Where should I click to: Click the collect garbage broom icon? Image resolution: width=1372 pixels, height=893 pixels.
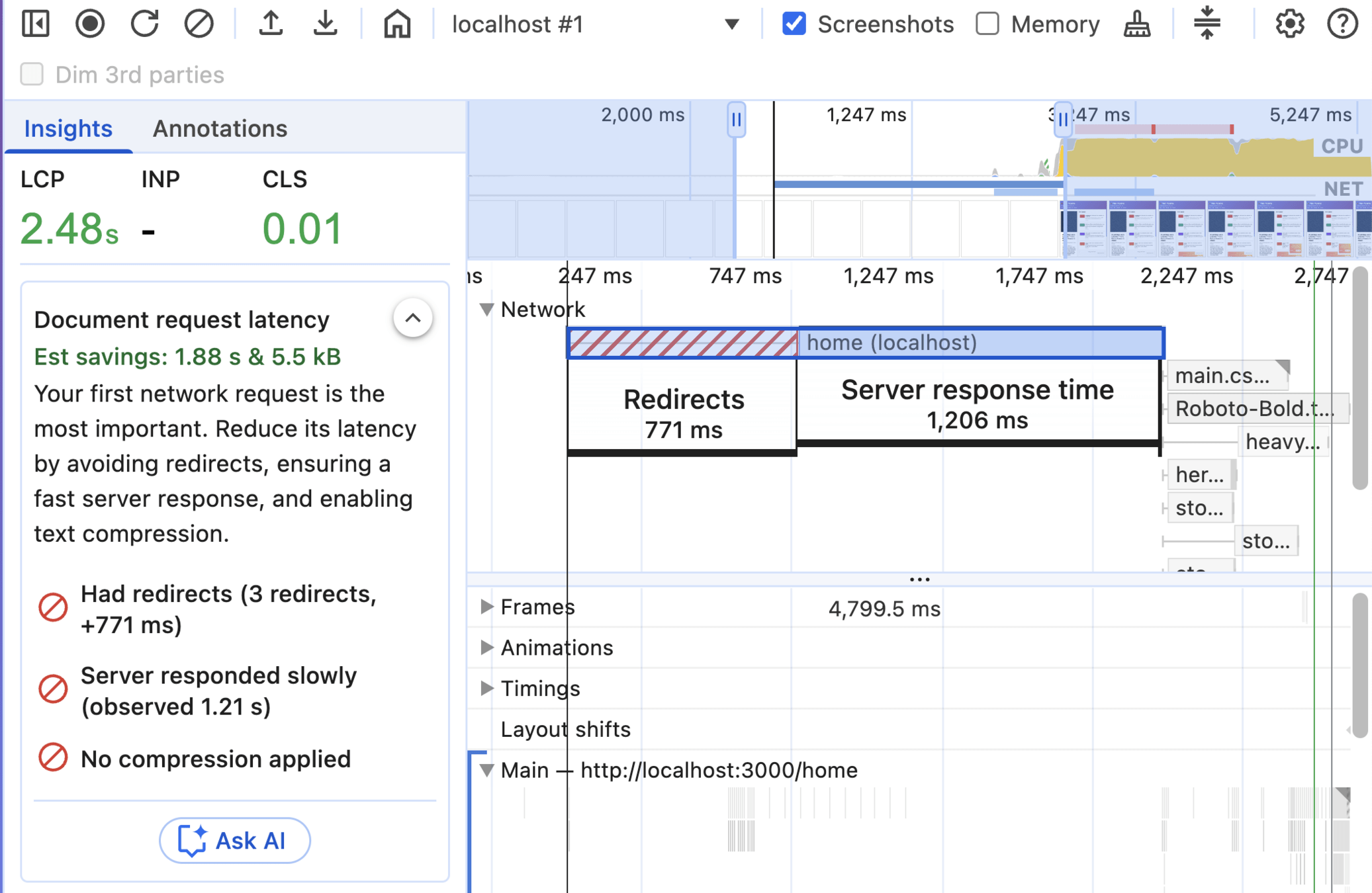1136,24
